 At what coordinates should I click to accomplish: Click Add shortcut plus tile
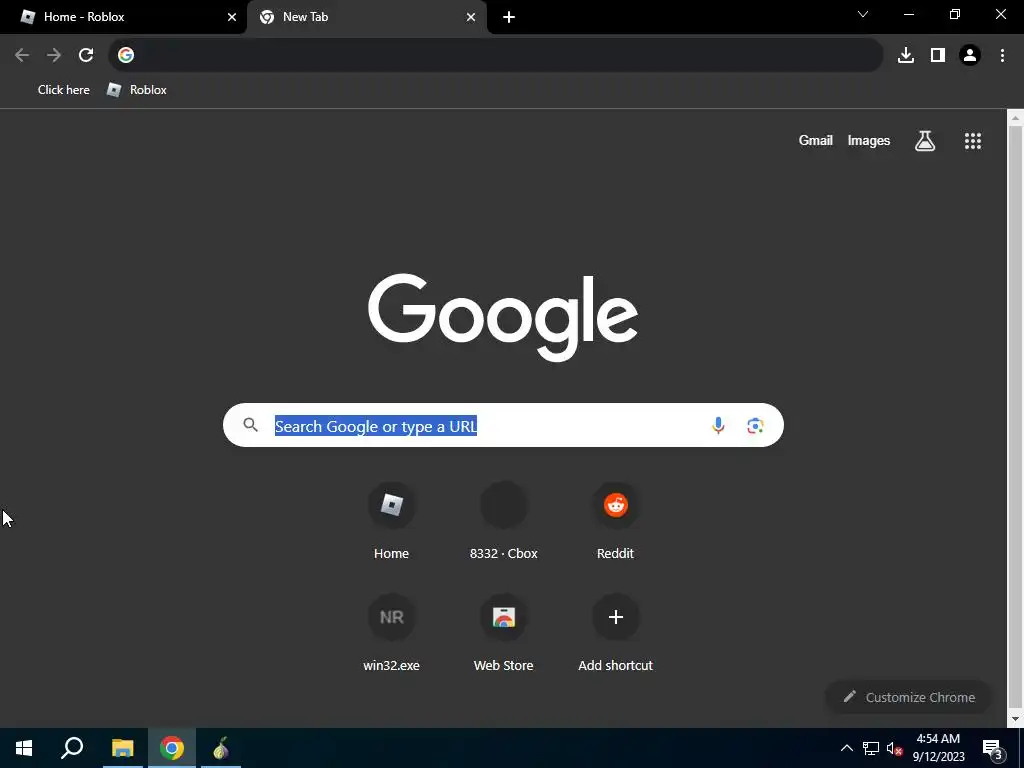pyautogui.click(x=615, y=633)
